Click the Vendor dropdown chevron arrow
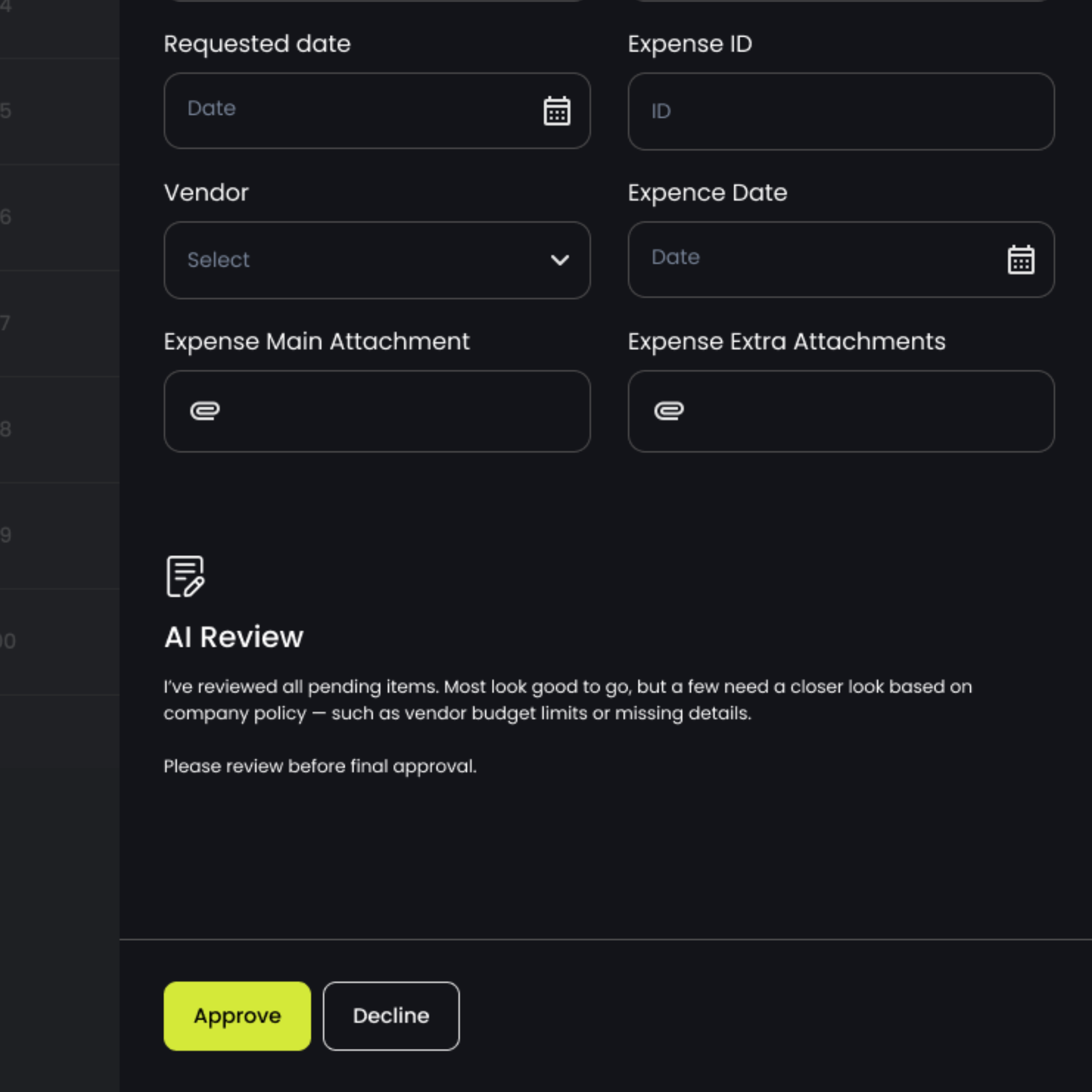This screenshot has height=1092, width=1092. 560,260
